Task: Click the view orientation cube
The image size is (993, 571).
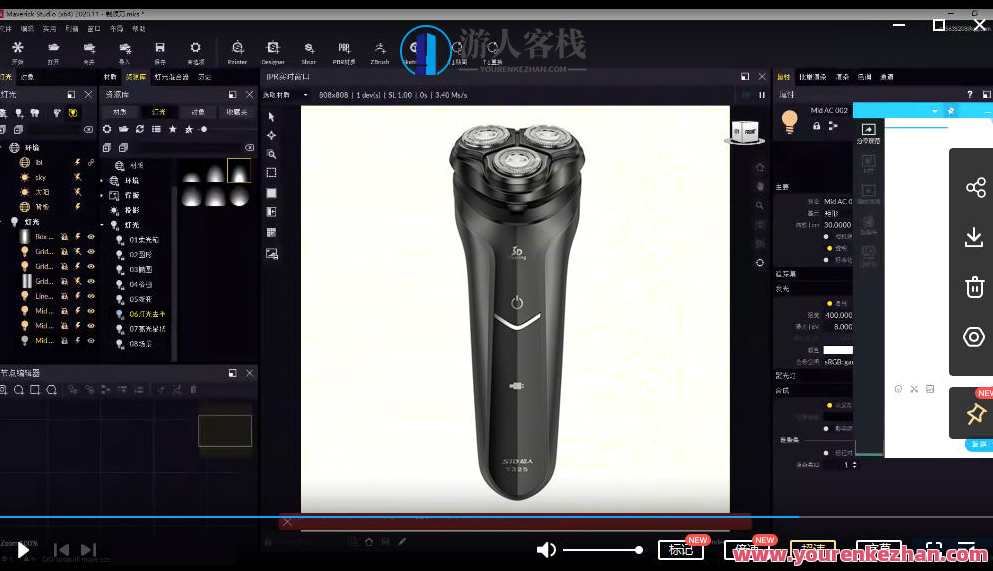Action: [x=745, y=132]
